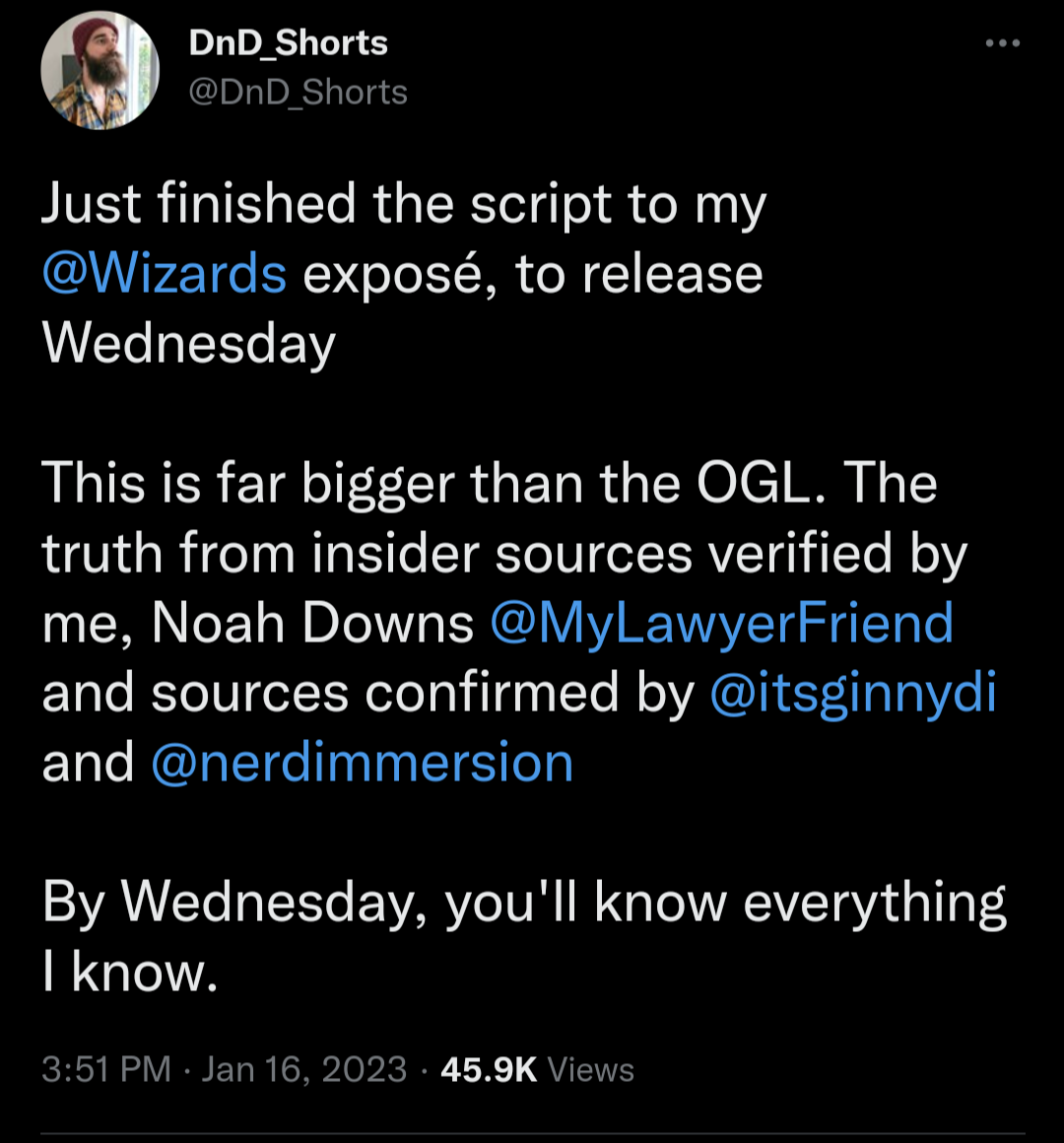Open the three-dot more options menu
This screenshot has height=1143, width=1064.
pos(1002,43)
